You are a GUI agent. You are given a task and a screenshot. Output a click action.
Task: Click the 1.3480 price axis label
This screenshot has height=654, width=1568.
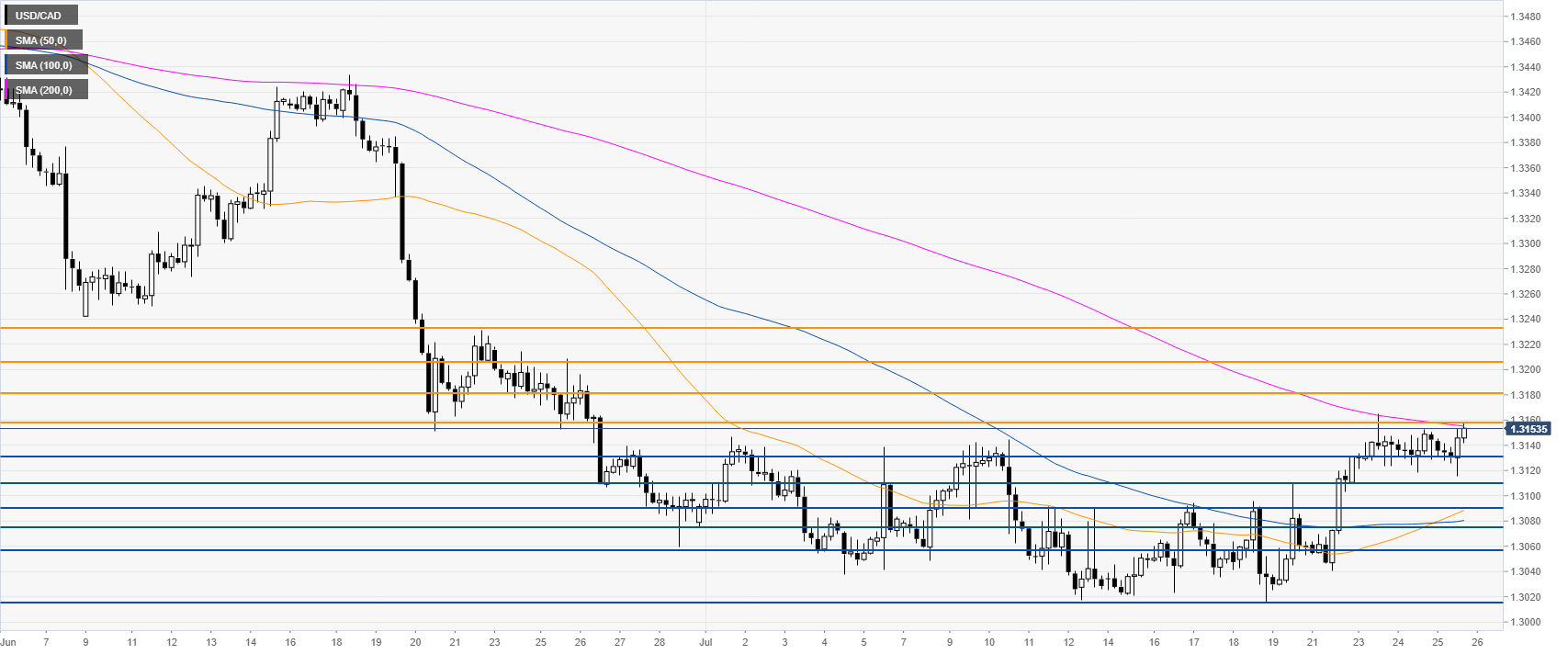pyautogui.click(x=1526, y=17)
